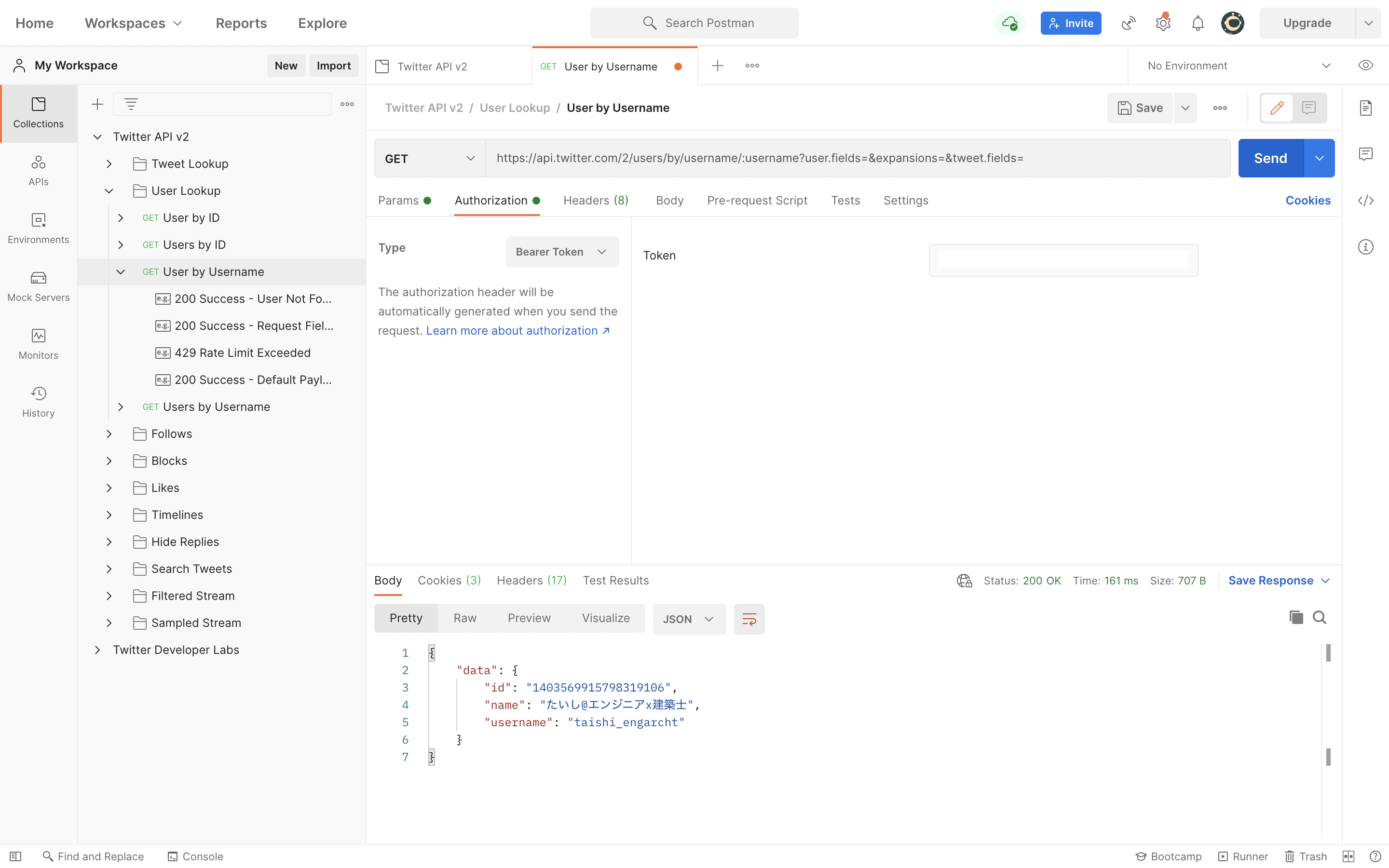Open Learn more about authorization link
The image size is (1389, 868).
(517, 331)
